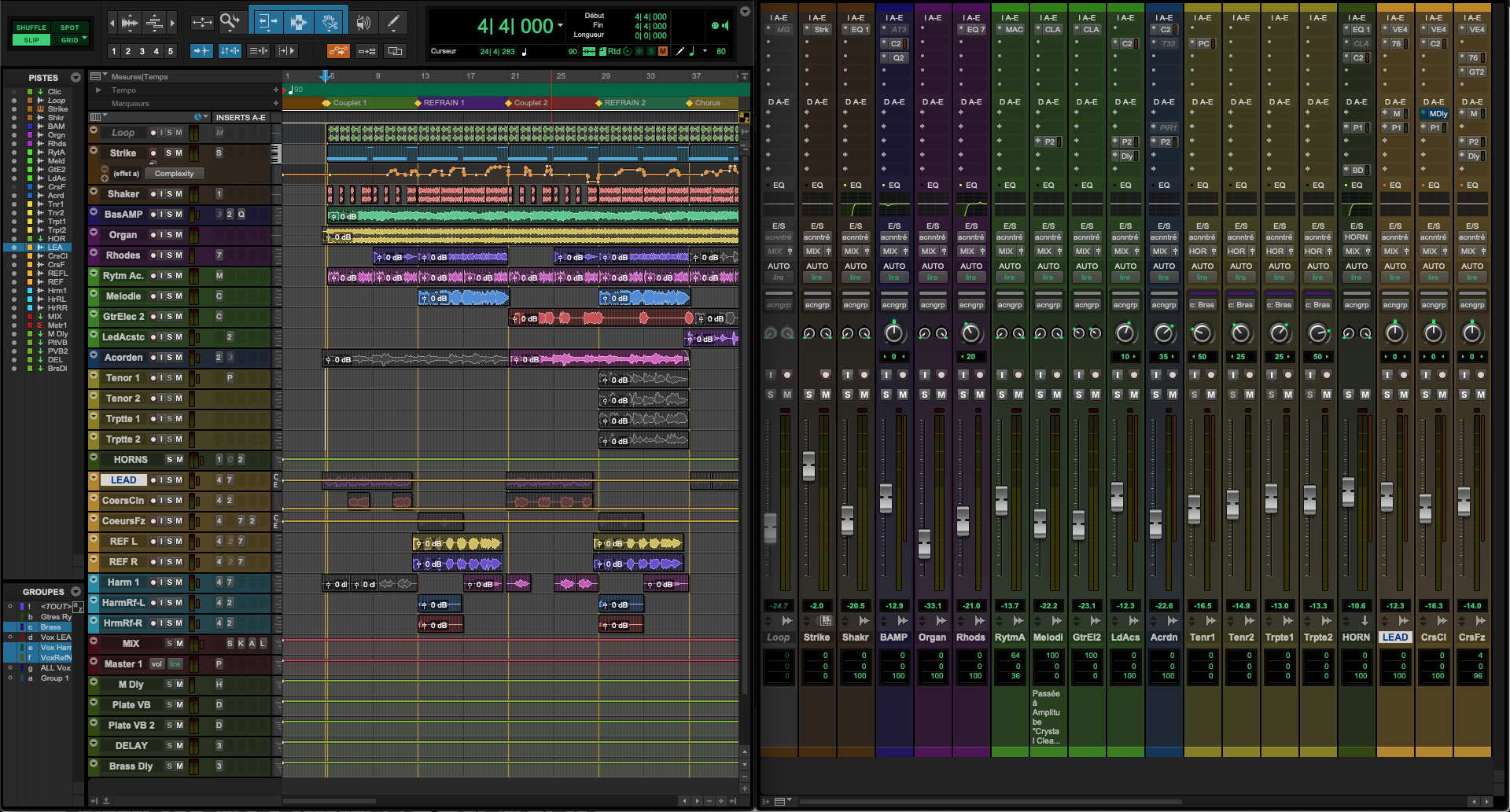Recall zoom preset 5
This screenshot has height=812, width=1510.
[170, 51]
